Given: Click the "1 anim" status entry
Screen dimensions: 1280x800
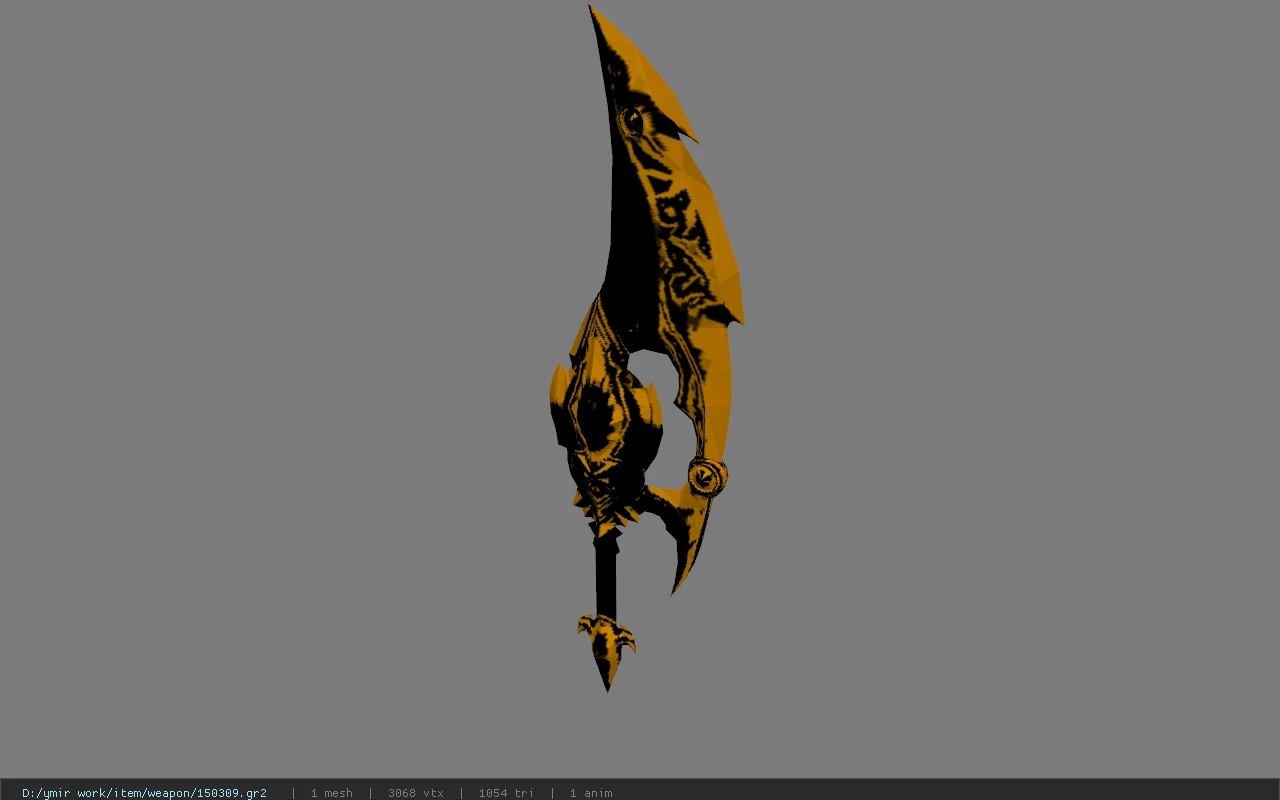Looking at the screenshot, I should click(591, 793).
